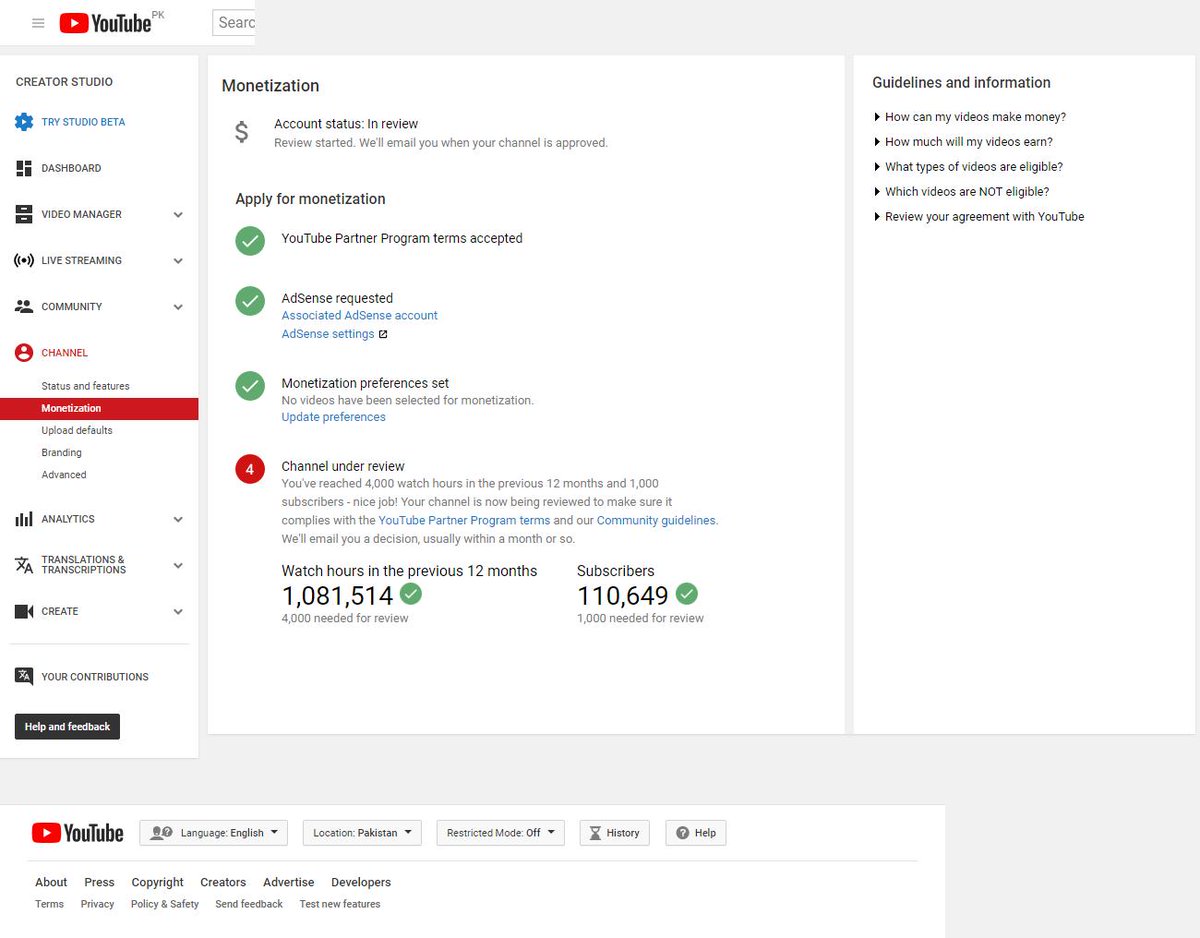Click the red step 4 circle icon
Screen dimensions: 1200x938
tap(250, 468)
